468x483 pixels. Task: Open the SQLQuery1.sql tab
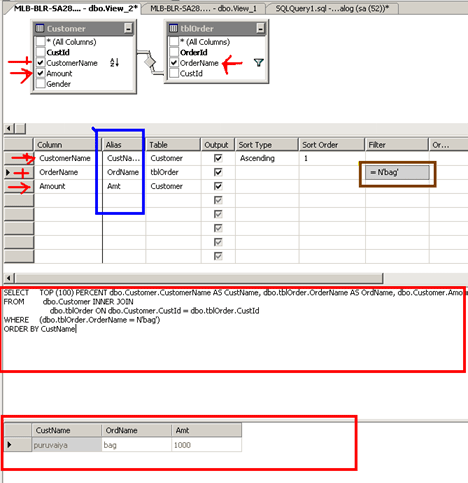tap(332, 8)
